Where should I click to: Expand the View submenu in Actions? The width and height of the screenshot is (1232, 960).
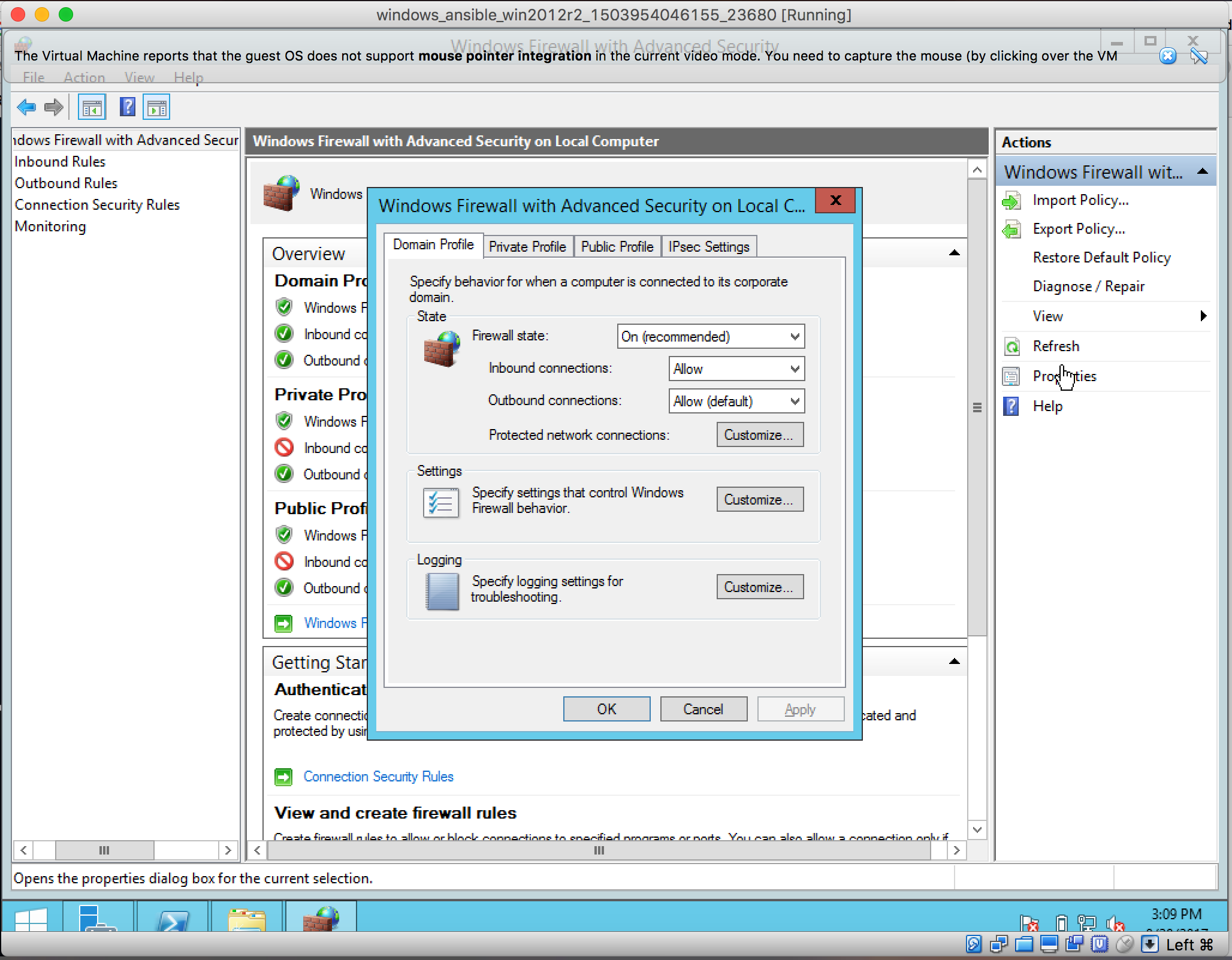coord(1203,316)
